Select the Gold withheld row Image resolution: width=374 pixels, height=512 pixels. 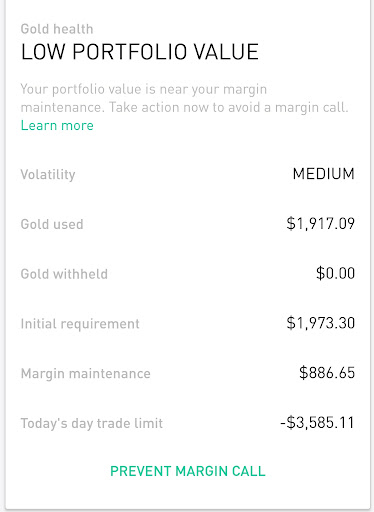coord(188,274)
